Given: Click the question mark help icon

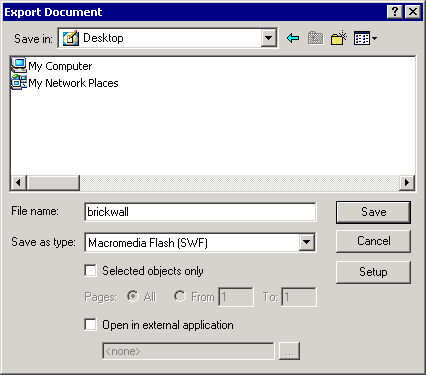Looking at the screenshot, I should pyautogui.click(x=395, y=12).
